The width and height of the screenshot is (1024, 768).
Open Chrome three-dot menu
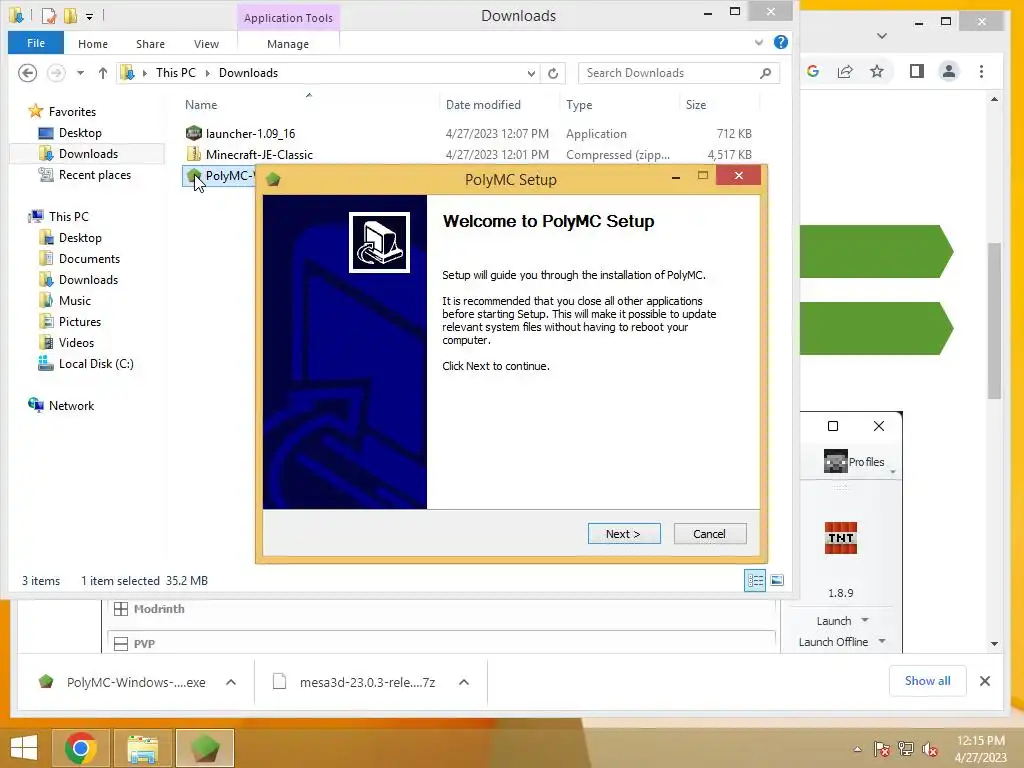point(981,71)
